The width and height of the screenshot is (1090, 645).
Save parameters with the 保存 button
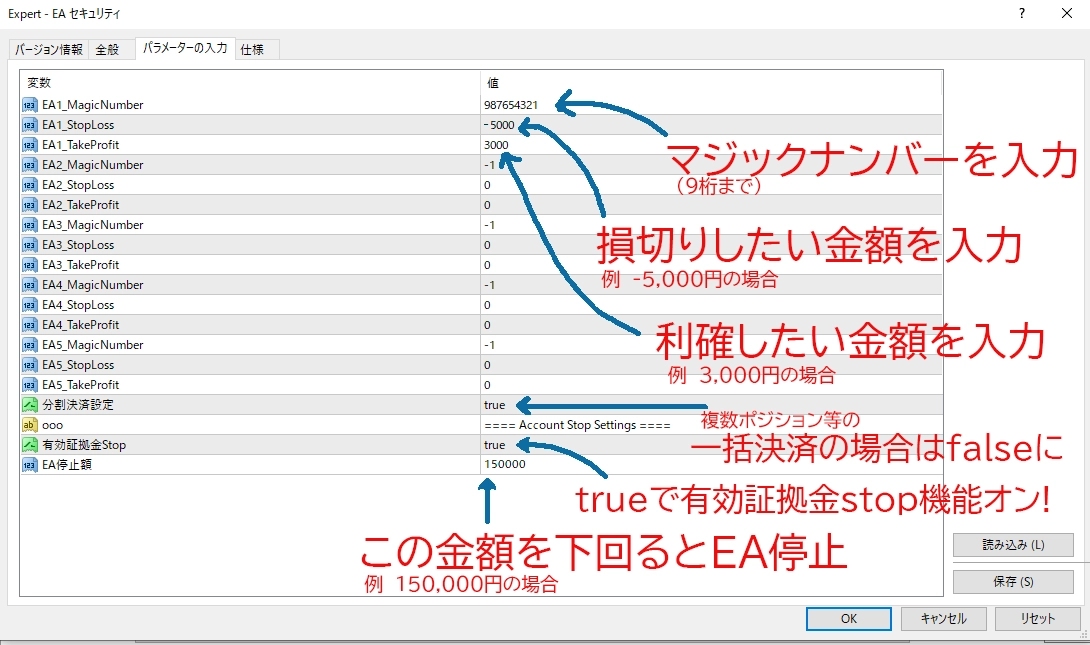1013,581
